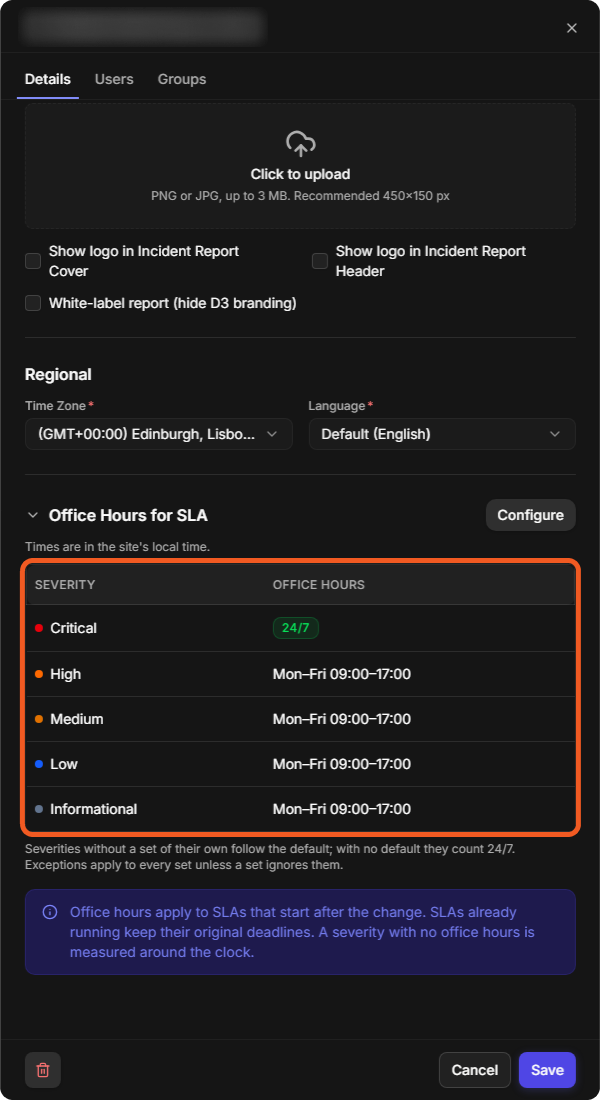
Task: Click the red trash delete icon
Action: point(43,1070)
